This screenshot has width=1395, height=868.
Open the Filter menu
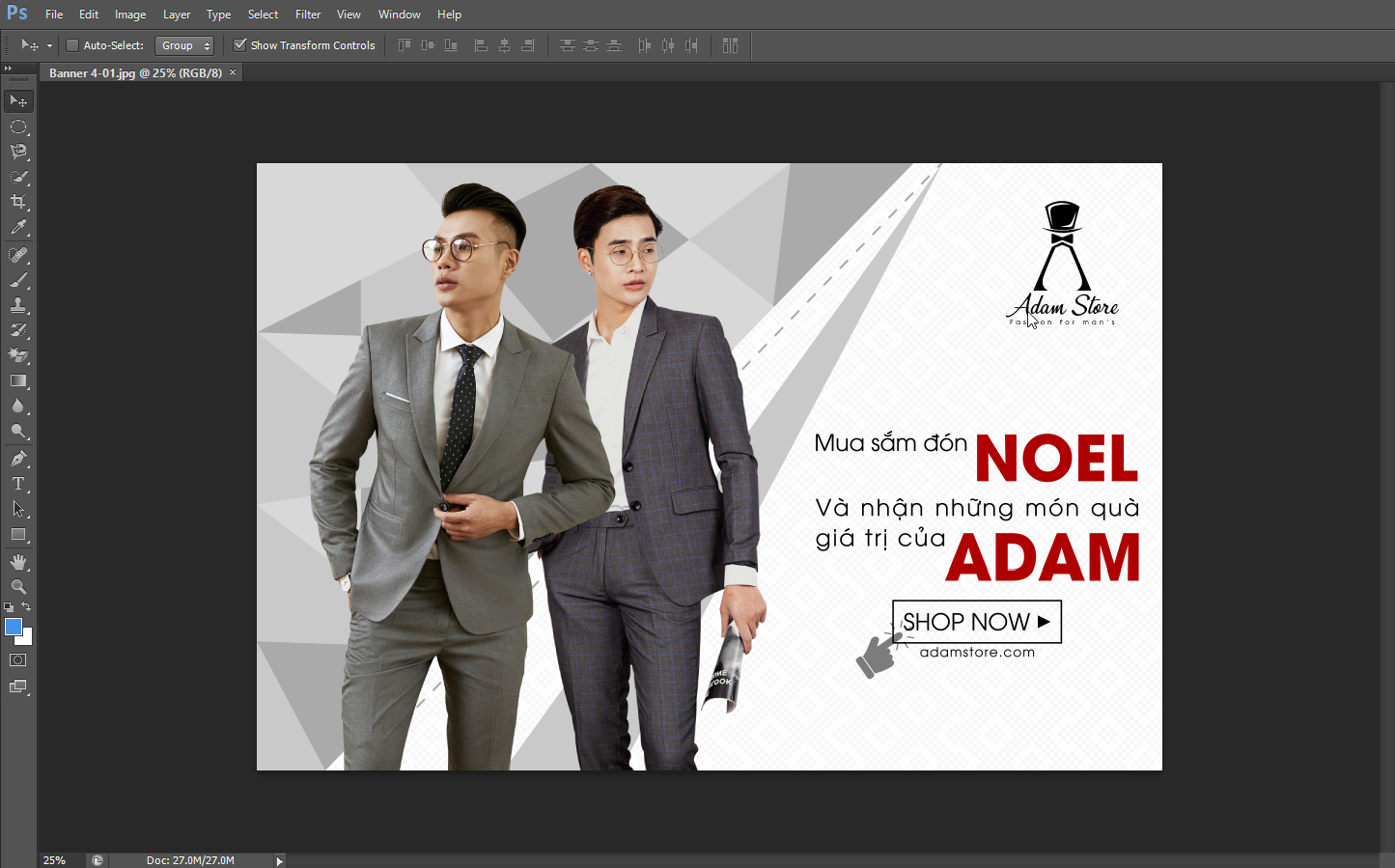pos(308,14)
